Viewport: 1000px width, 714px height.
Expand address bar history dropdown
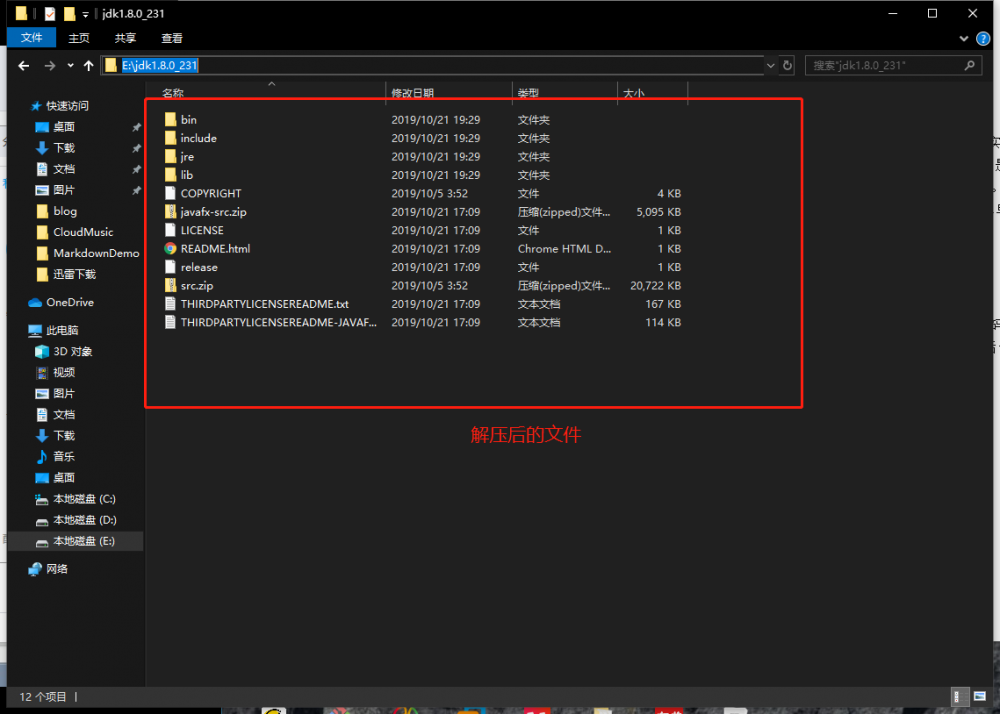pyautogui.click(x=770, y=65)
